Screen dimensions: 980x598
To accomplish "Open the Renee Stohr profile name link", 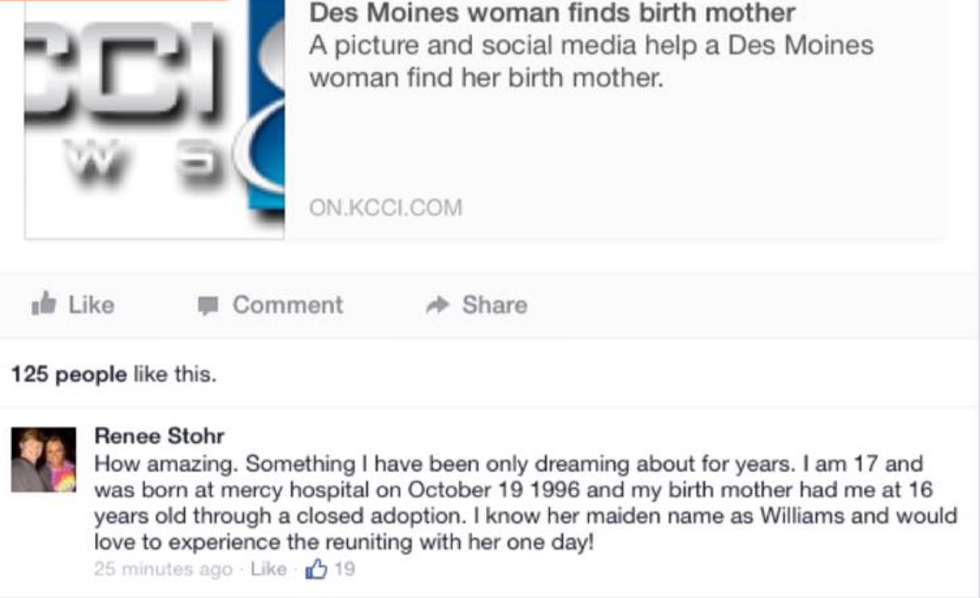I will point(159,436).
